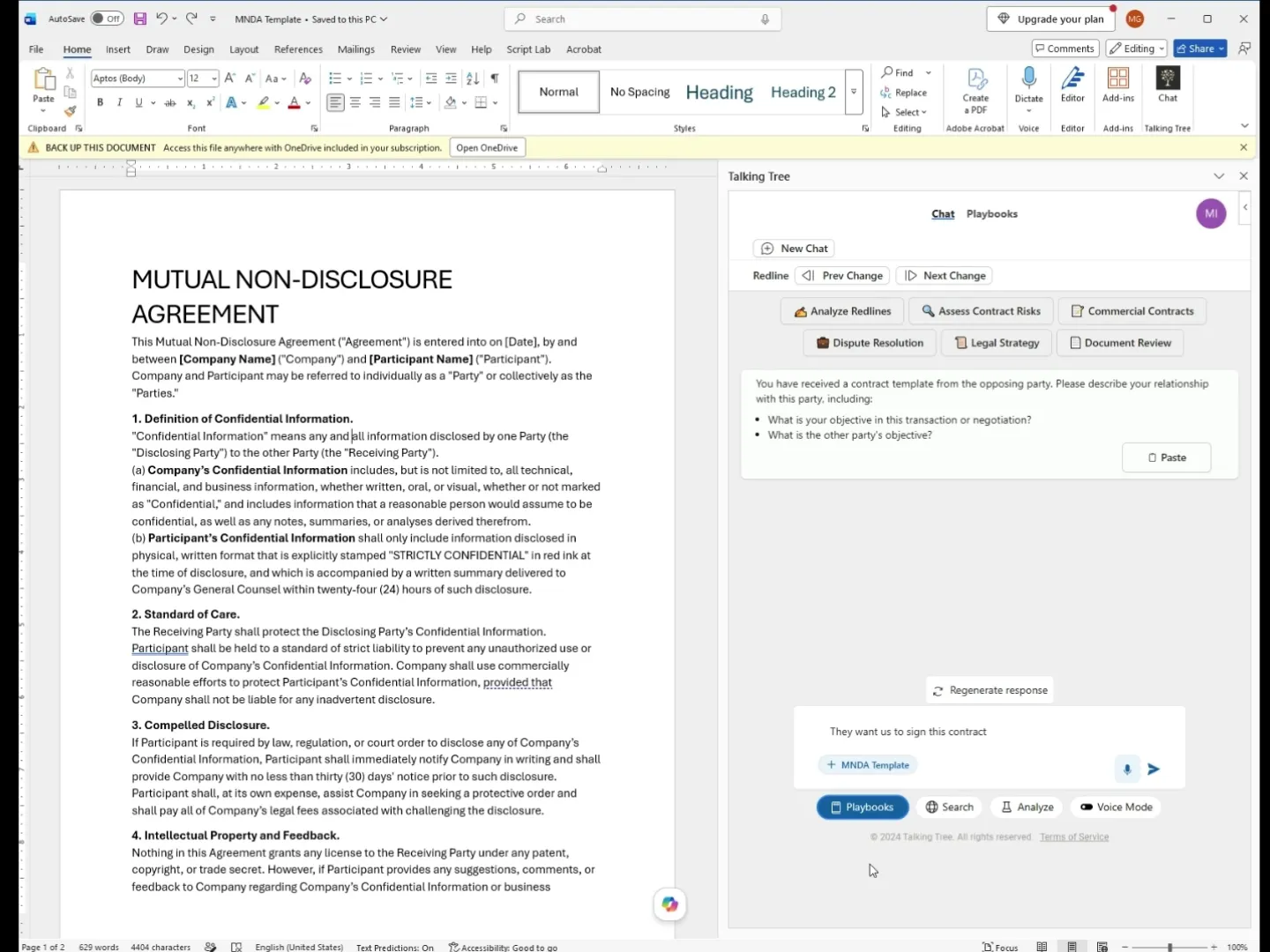The height and width of the screenshot is (952, 1270).
Task: Start Dictate microphone in ribbon
Action: pos(1029,86)
